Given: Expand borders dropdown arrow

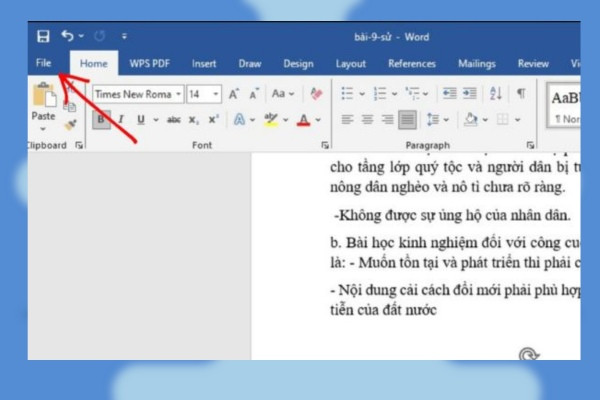Looking at the screenshot, I should (x=517, y=120).
